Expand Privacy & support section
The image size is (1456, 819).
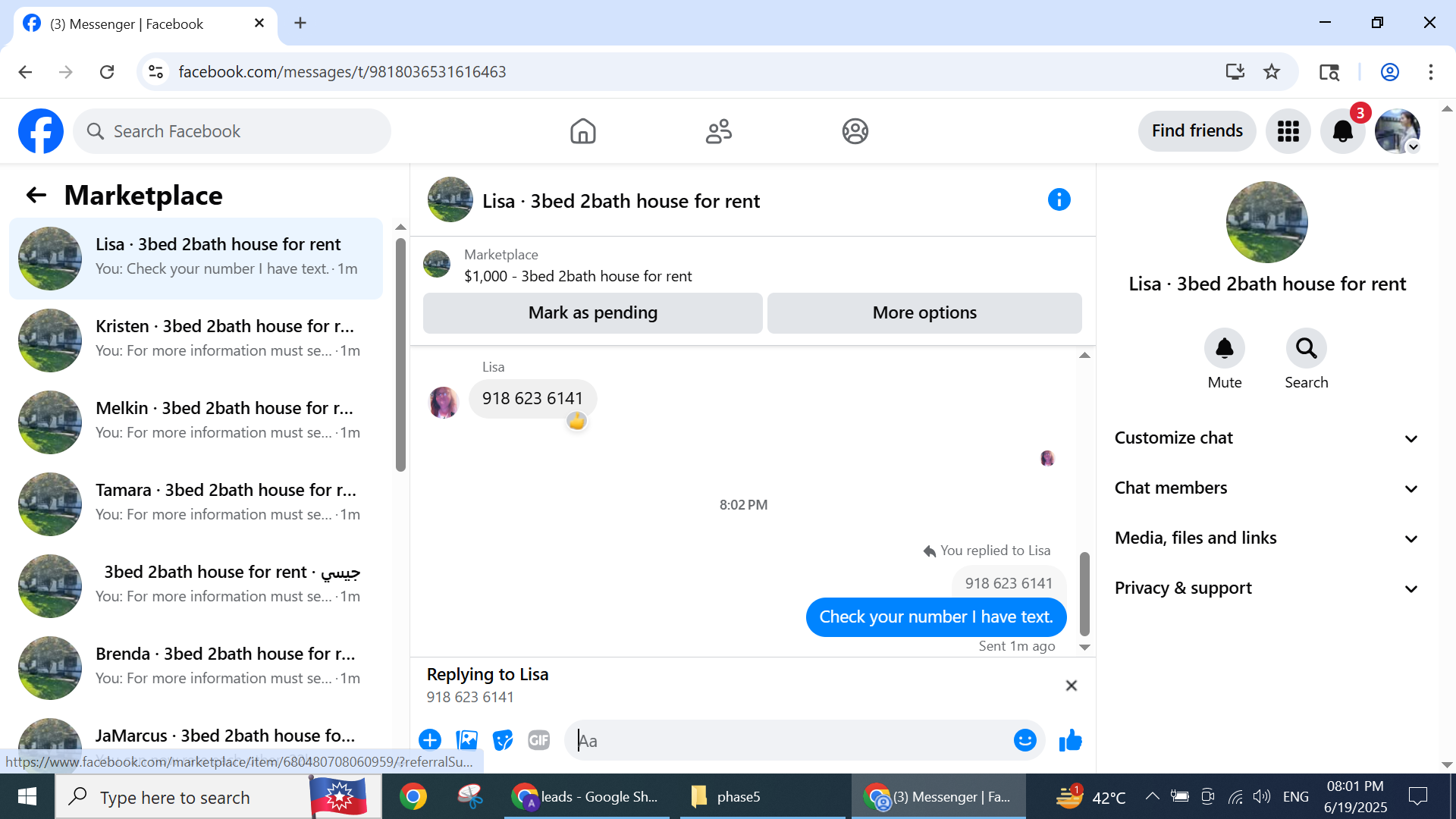[1266, 588]
